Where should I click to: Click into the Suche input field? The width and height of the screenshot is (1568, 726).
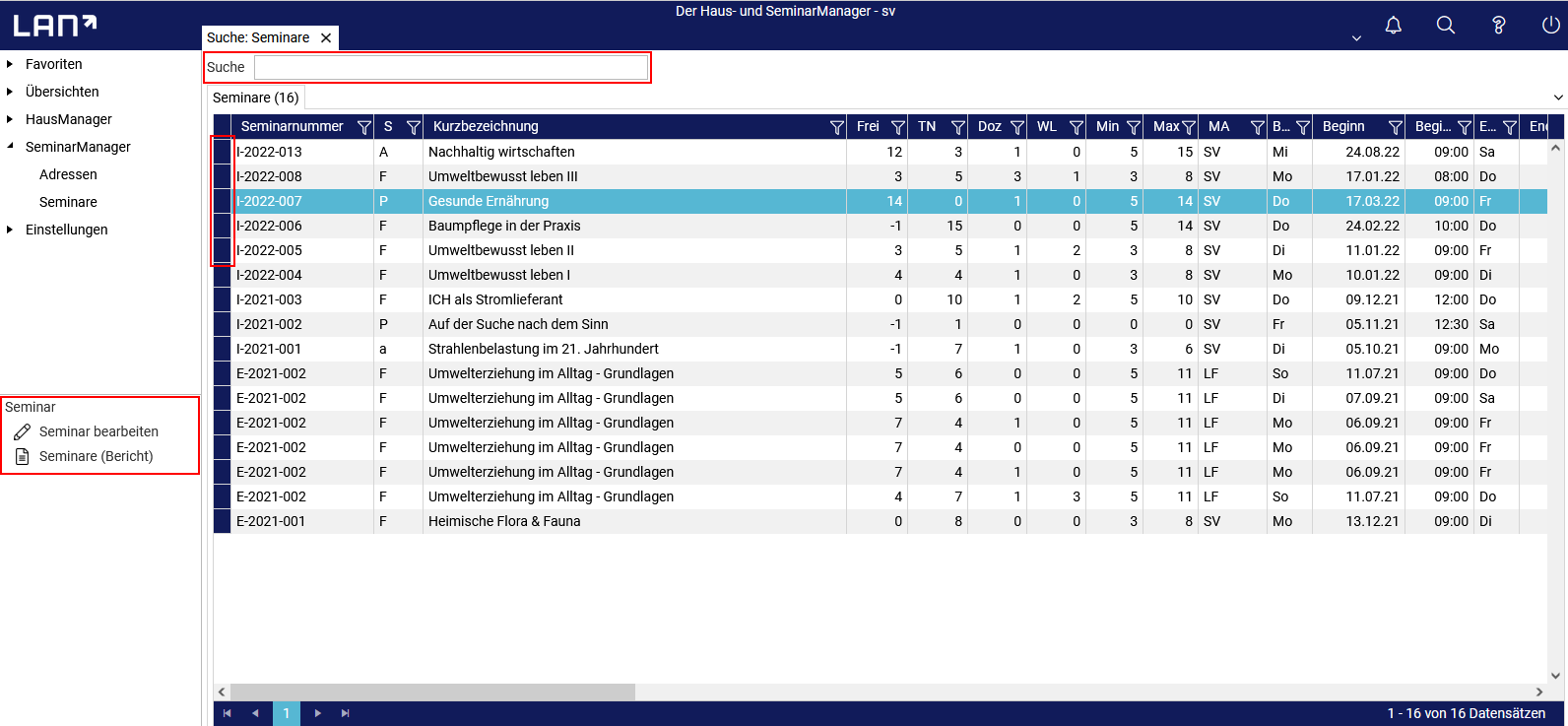(x=451, y=67)
